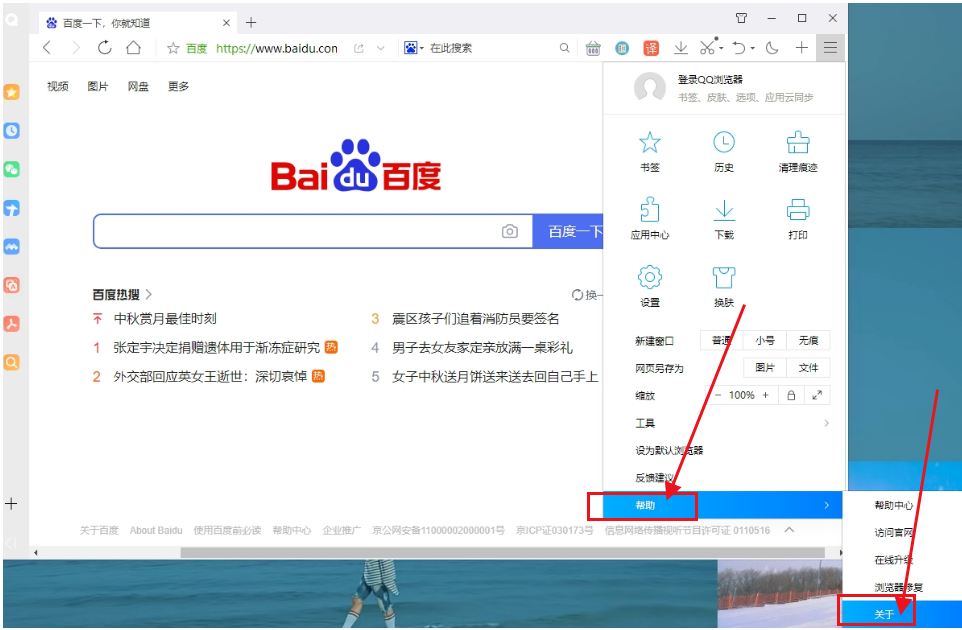The image size is (962, 630).
Task: Click the red translate toolbar icon
Action: (x=651, y=48)
